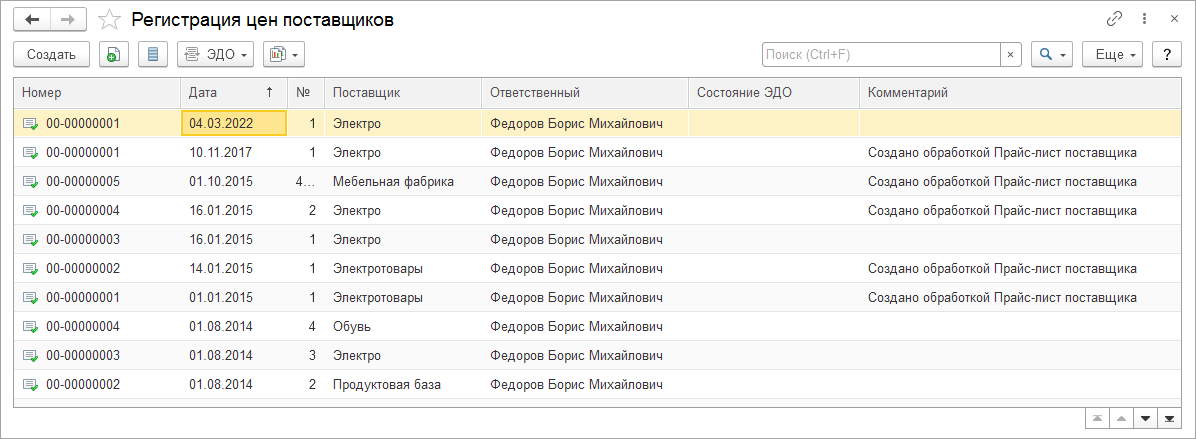Click the list view icon next to ЭДО
The width and height of the screenshot is (1196, 439).
(x=153, y=54)
